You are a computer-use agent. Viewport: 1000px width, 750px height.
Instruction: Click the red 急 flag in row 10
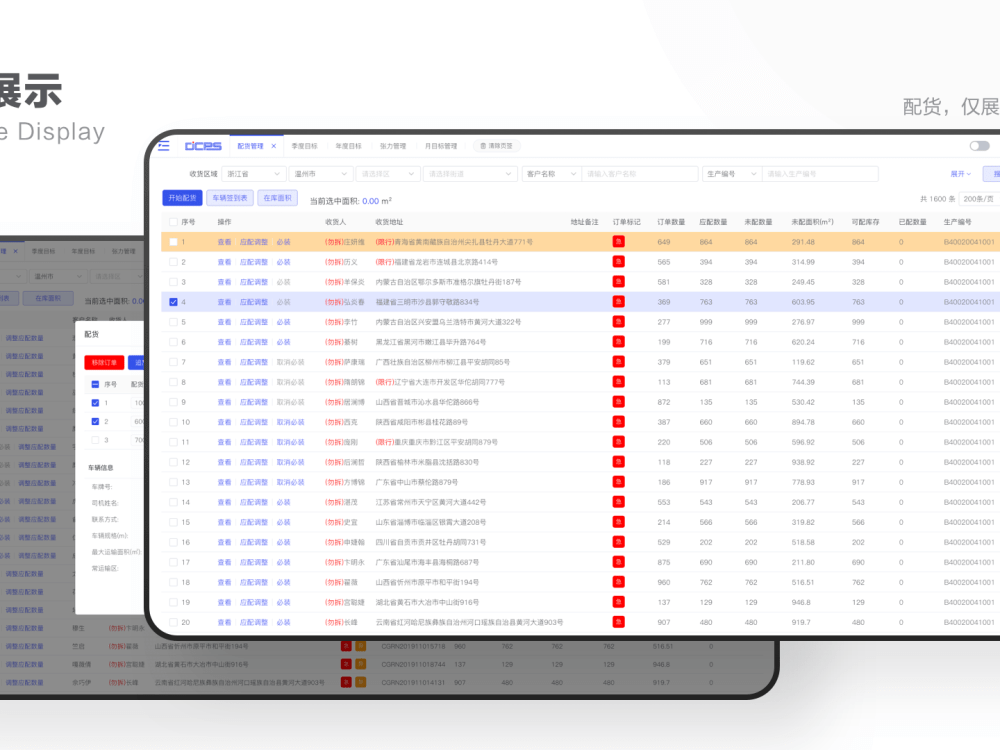pyautogui.click(x=618, y=422)
